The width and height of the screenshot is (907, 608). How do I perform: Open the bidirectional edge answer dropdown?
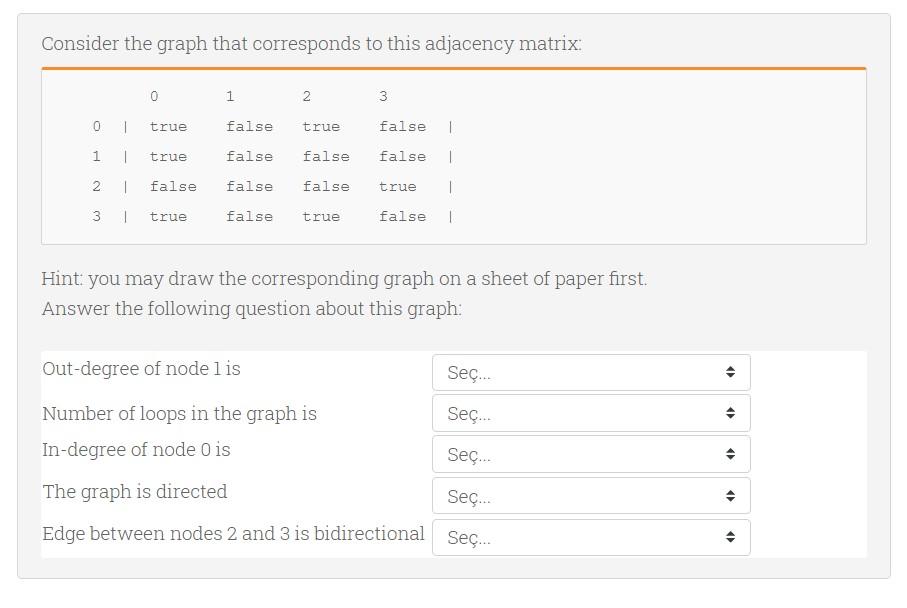pyautogui.click(x=590, y=537)
